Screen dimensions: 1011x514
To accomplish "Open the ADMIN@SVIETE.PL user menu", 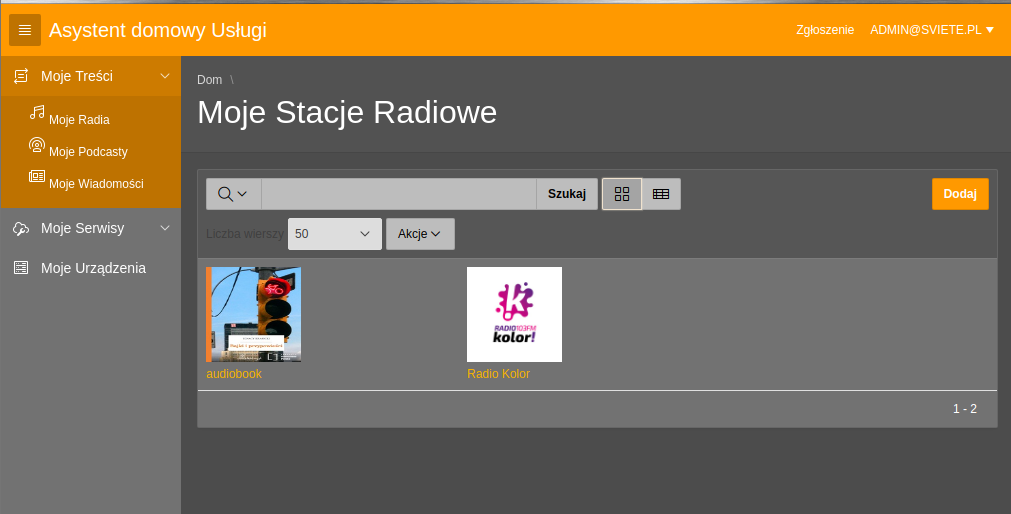I will click(932, 30).
